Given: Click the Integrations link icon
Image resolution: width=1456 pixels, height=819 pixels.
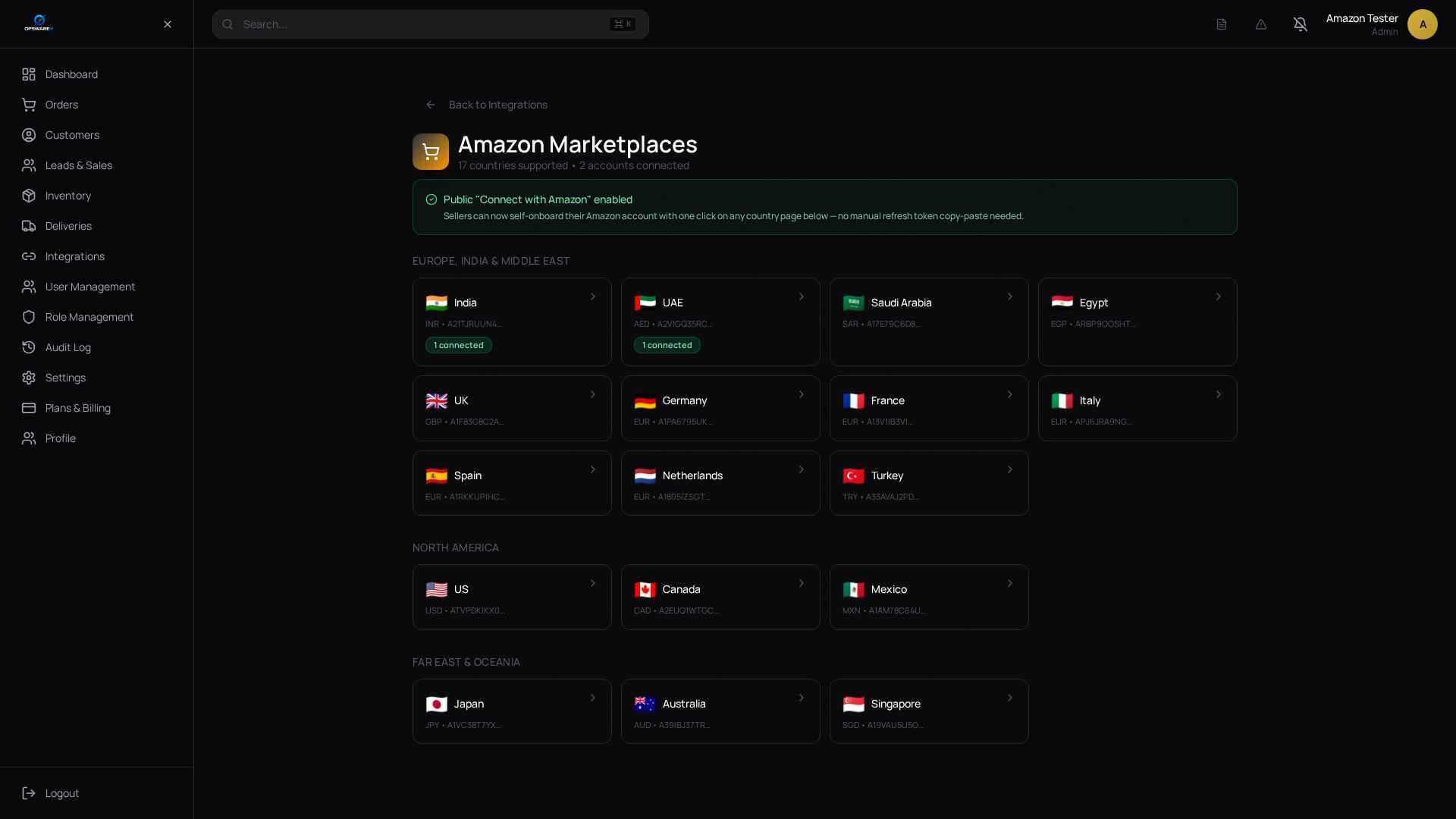Looking at the screenshot, I should tap(29, 256).
